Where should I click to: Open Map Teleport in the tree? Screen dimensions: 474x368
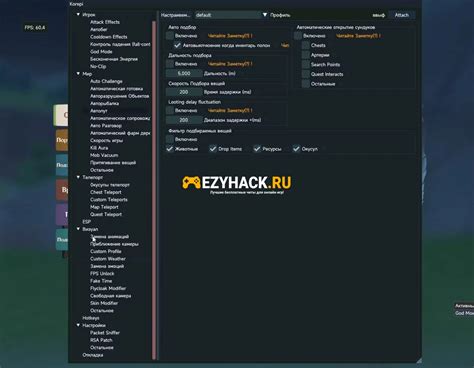click(104, 207)
